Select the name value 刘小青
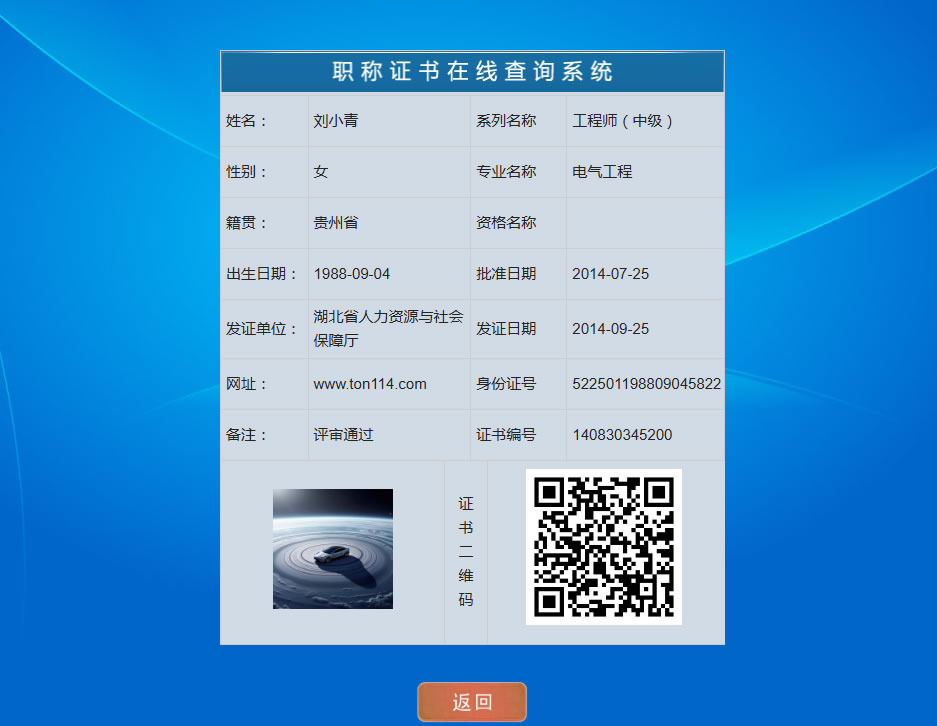 point(336,121)
